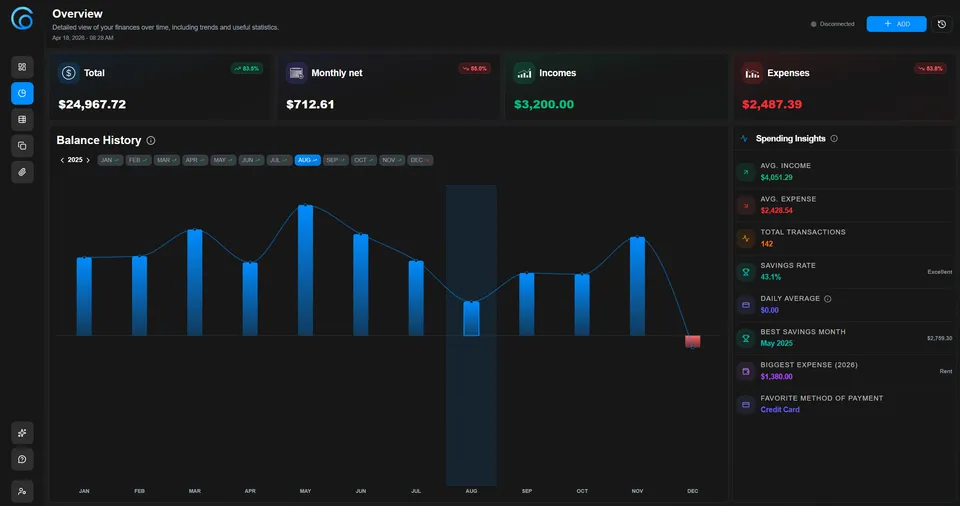Click the table view sidebar icon

[22, 120]
